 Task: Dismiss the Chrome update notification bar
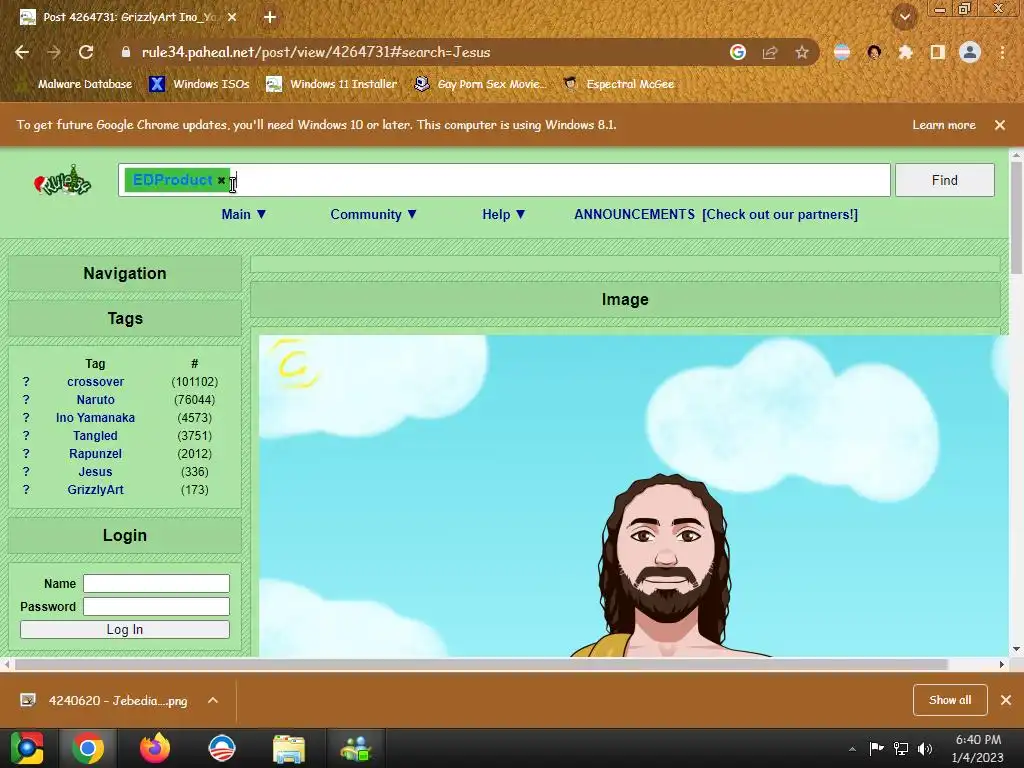pyautogui.click(x=1000, y=125)
